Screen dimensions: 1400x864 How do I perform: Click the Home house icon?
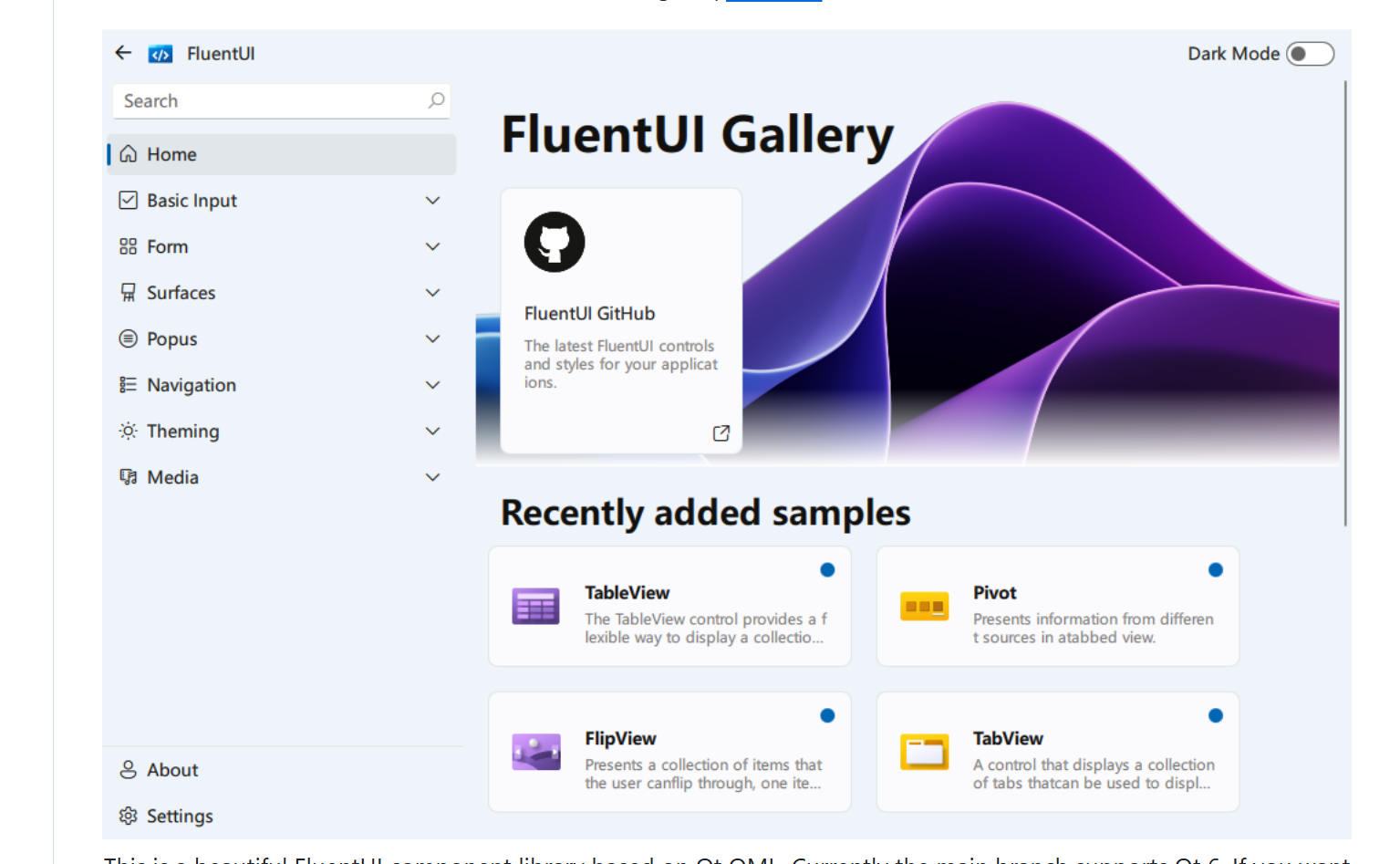129,154
